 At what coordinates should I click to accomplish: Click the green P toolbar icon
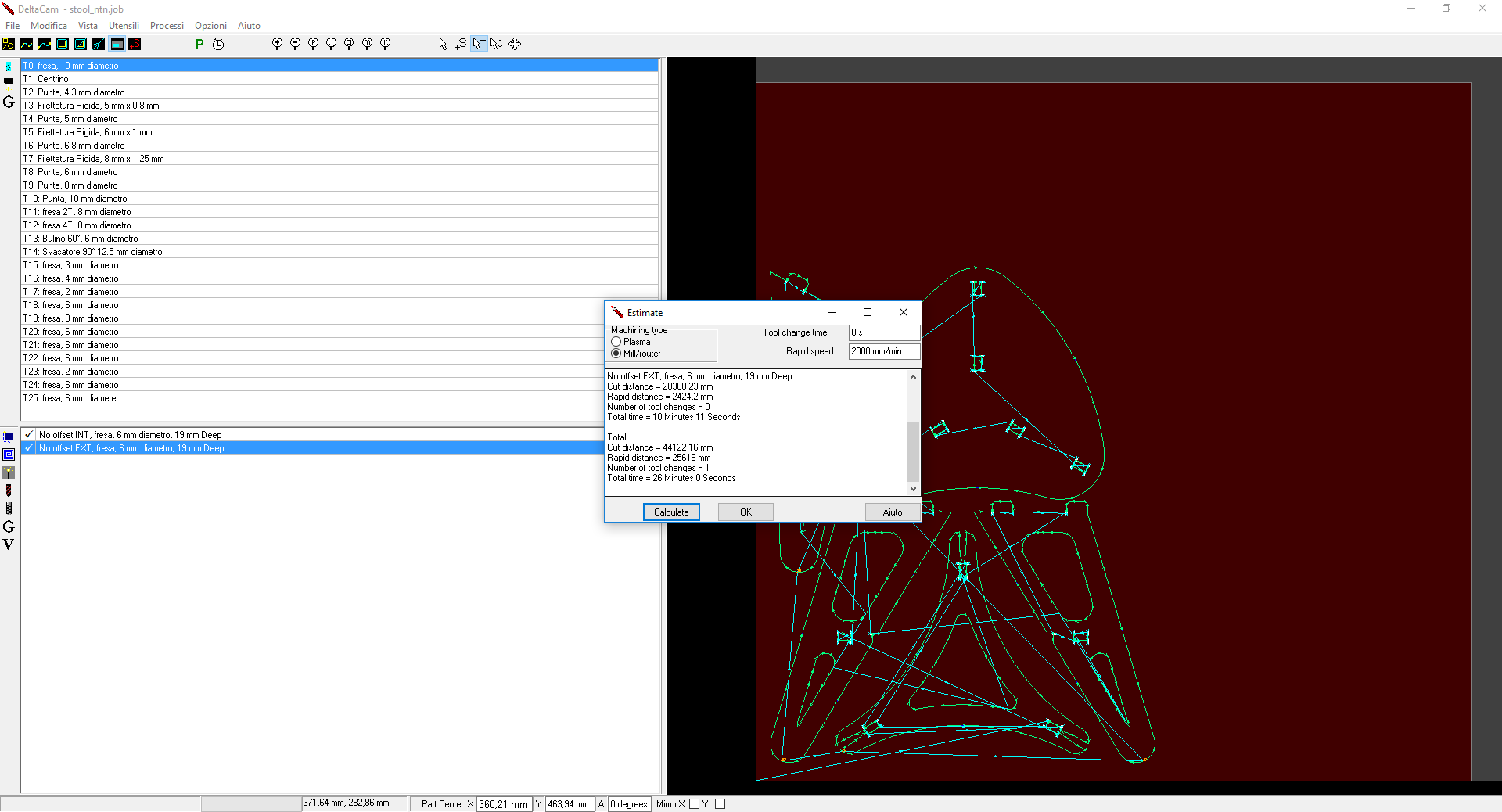pos(199,44)
